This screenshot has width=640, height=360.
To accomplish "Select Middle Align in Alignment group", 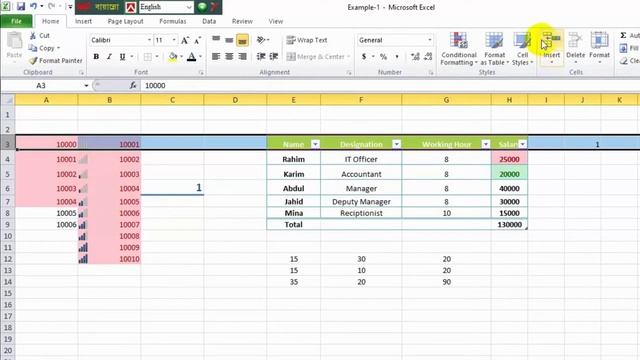I will tap(229, 40).
